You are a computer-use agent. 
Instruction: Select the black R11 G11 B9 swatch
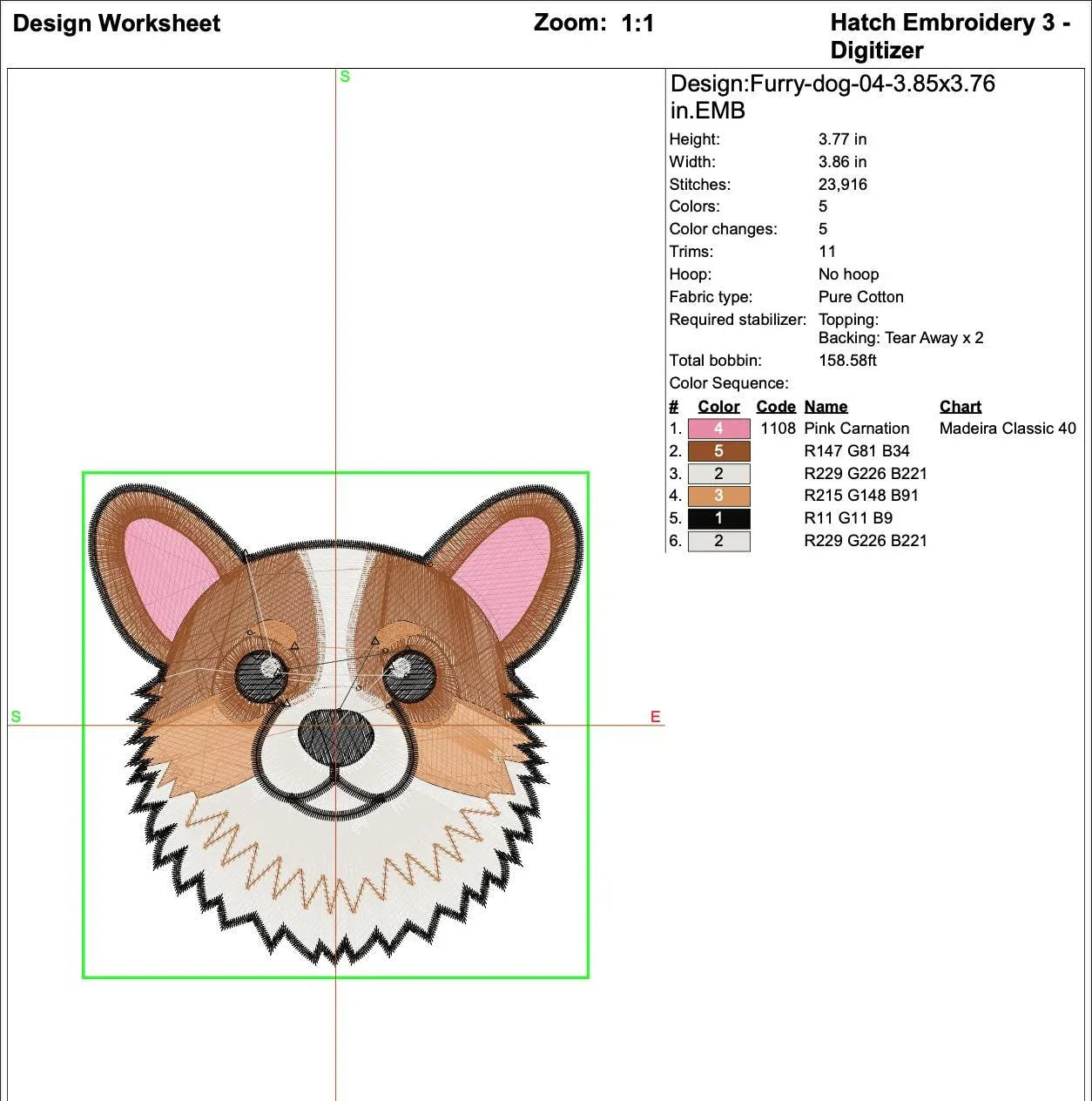coord(717,517)
